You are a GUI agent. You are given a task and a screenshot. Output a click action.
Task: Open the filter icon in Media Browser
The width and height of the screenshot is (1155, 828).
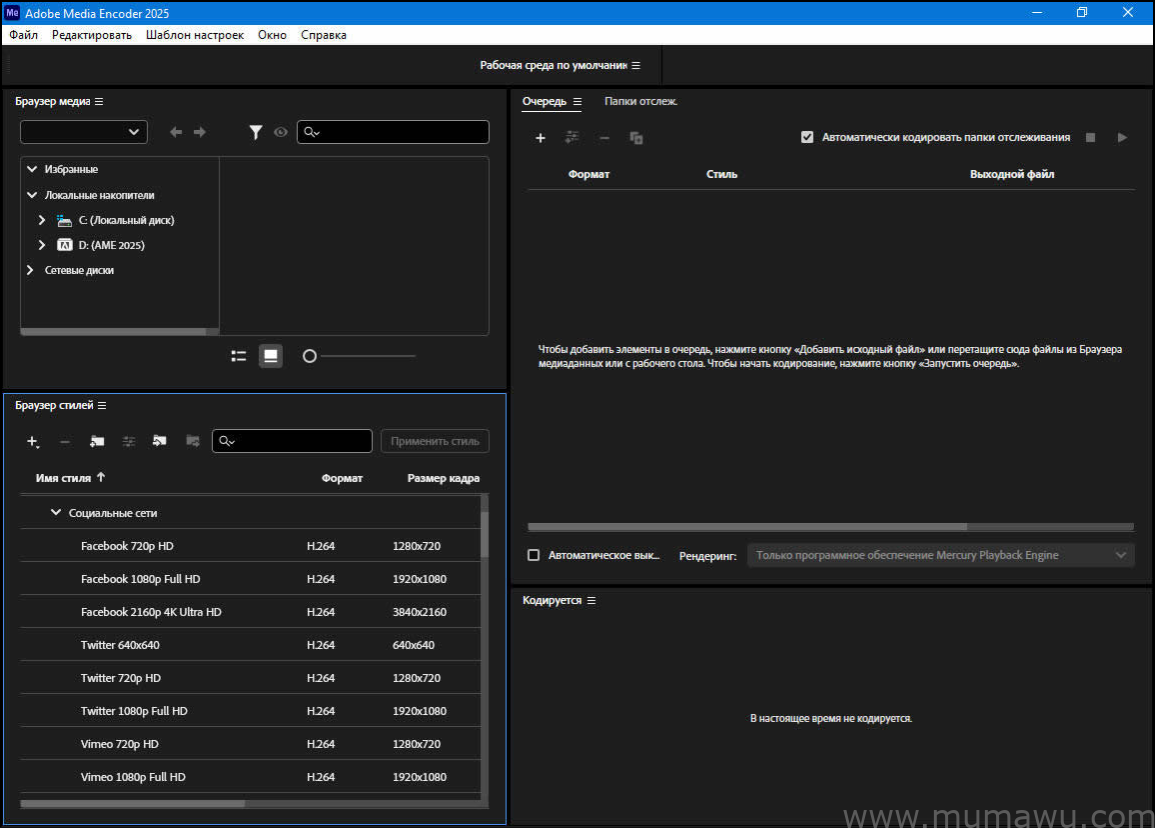(x=256, y=132)
